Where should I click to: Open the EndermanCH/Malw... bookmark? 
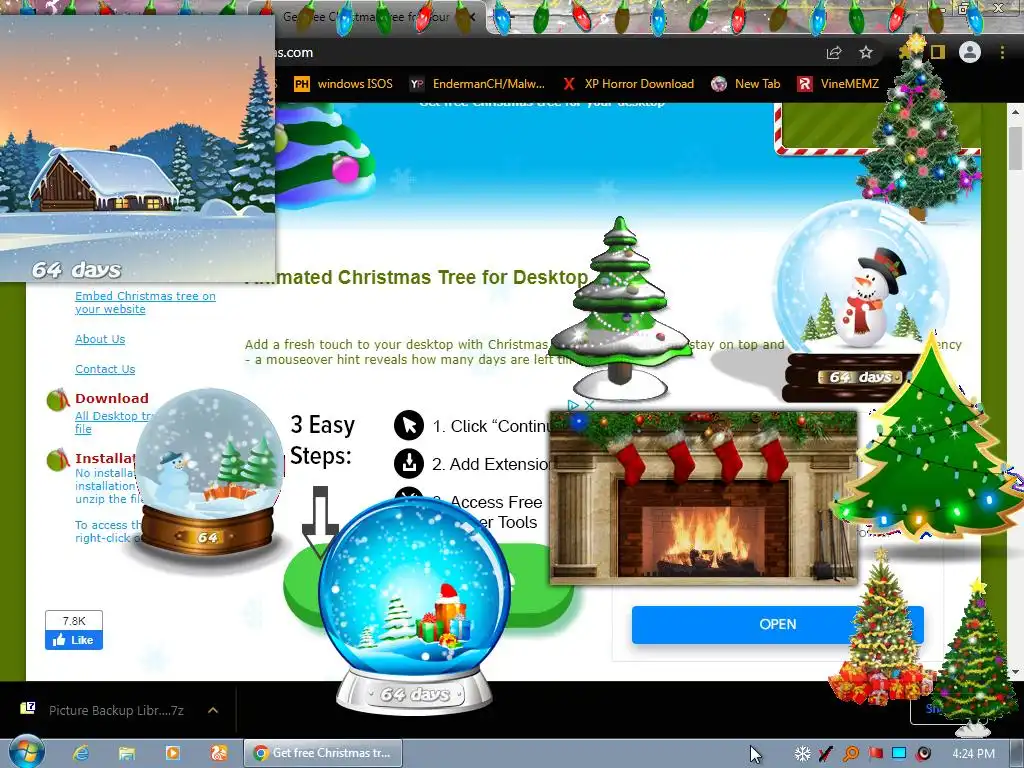click(x=477, y=84)
